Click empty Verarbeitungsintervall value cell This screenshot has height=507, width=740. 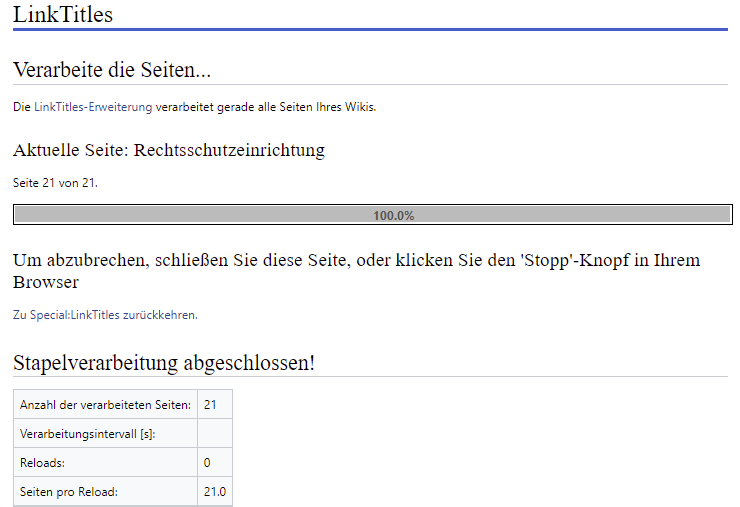215,433
